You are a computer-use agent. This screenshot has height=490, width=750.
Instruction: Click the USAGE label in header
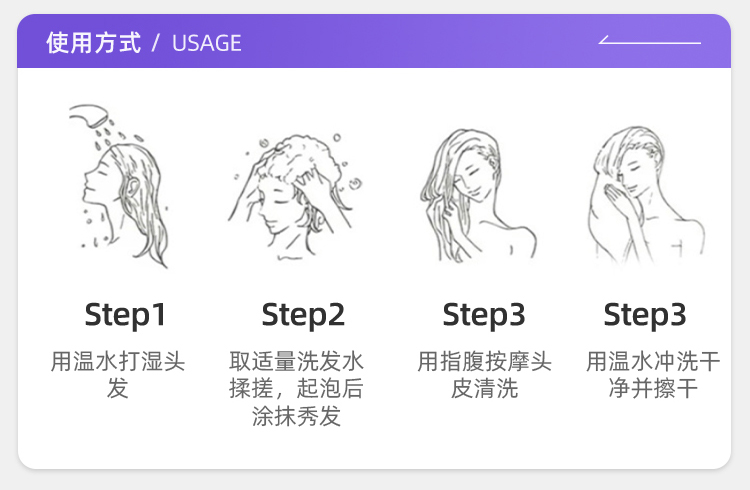(207, 44)
